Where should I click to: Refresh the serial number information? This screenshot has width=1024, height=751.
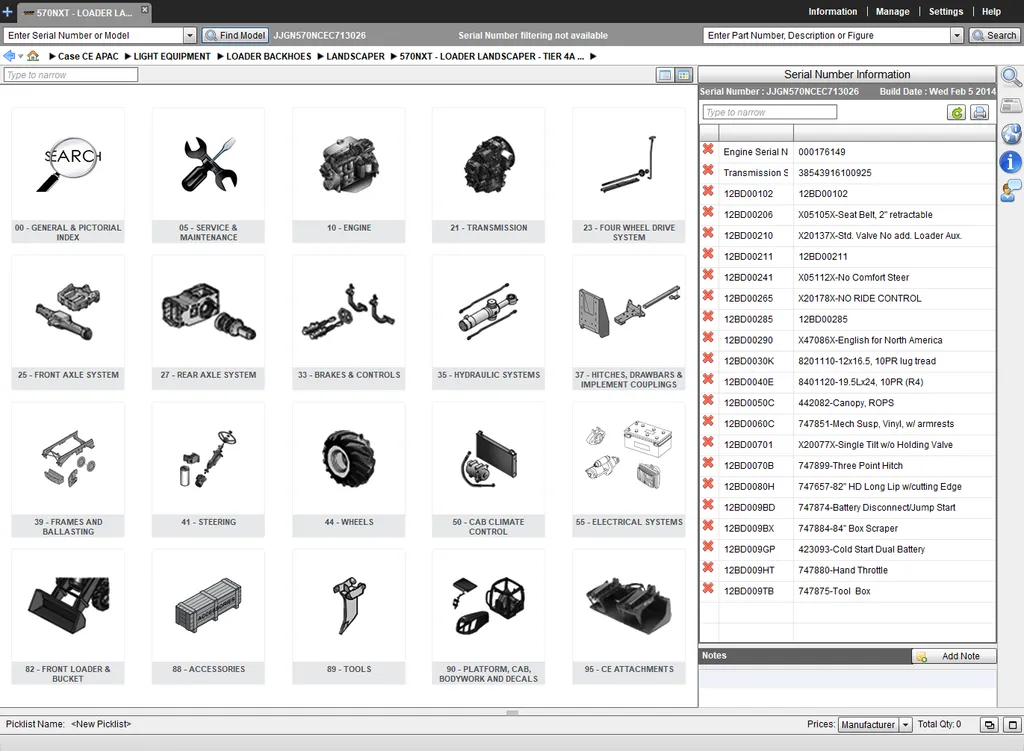click(x=957, y=112)
